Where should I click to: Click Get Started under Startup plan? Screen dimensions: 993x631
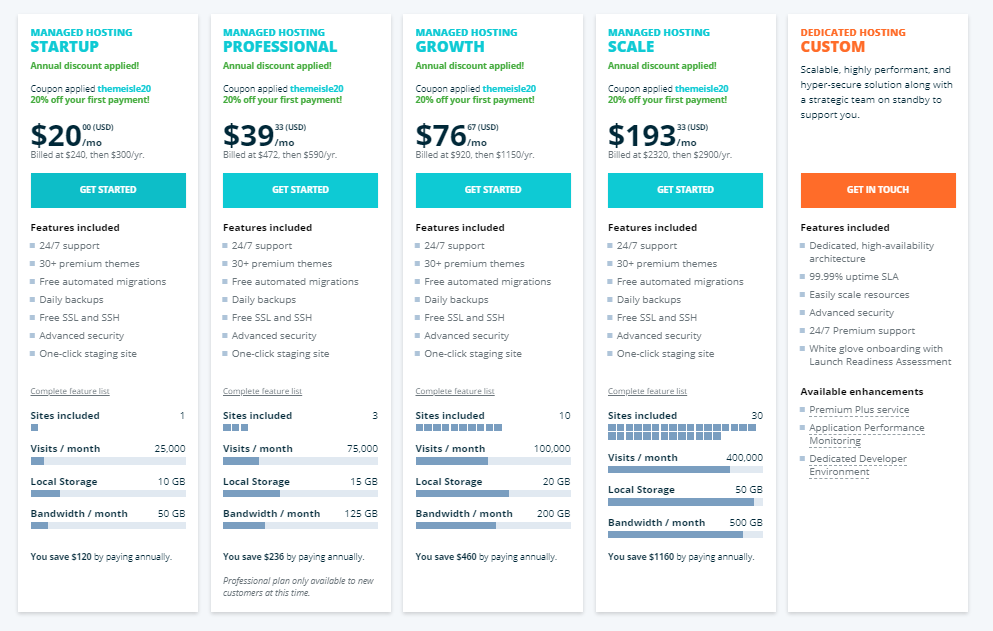pyautogui.click(x=108, y=190)
